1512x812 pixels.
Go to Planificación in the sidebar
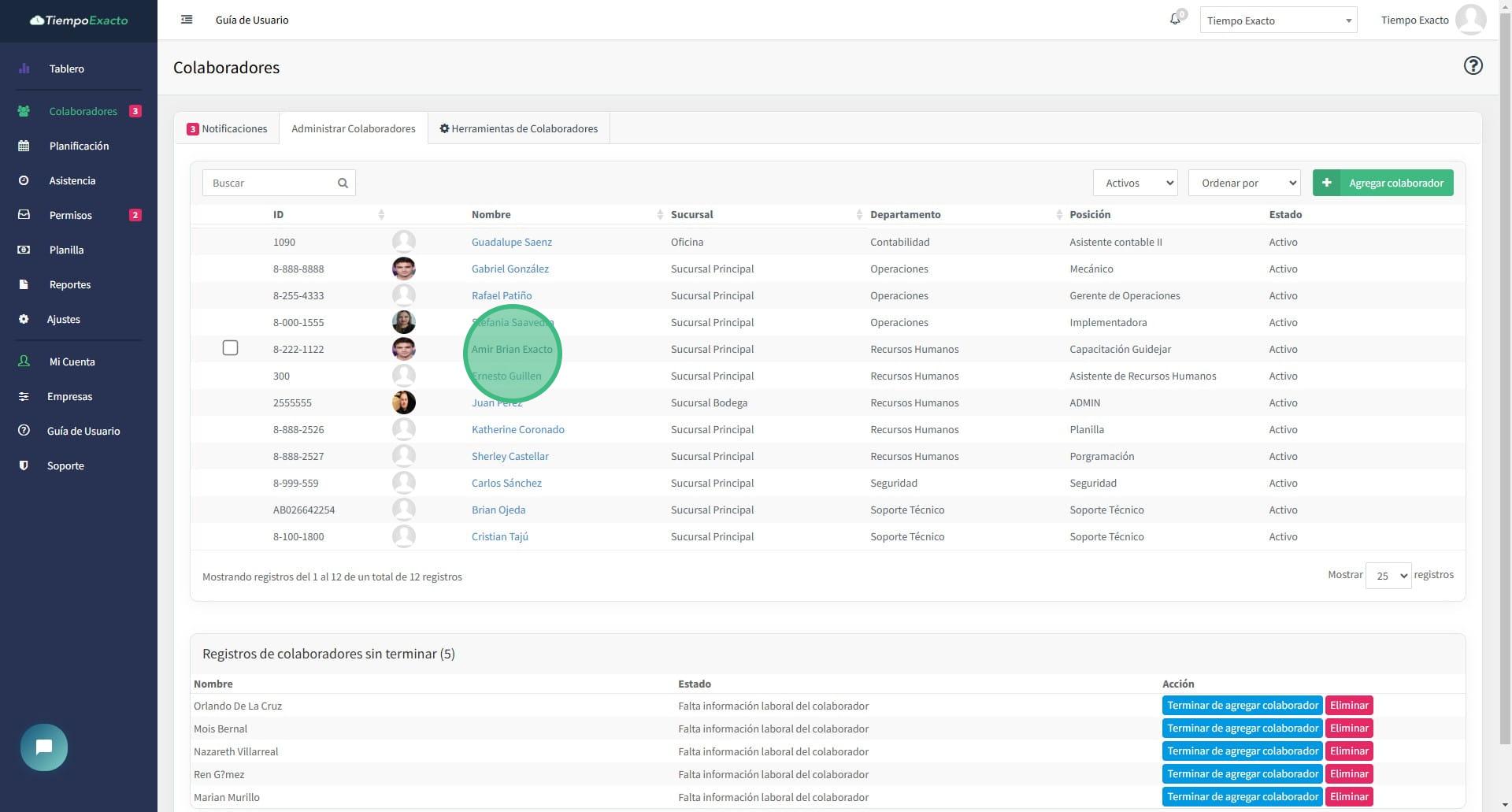point(79,146)
